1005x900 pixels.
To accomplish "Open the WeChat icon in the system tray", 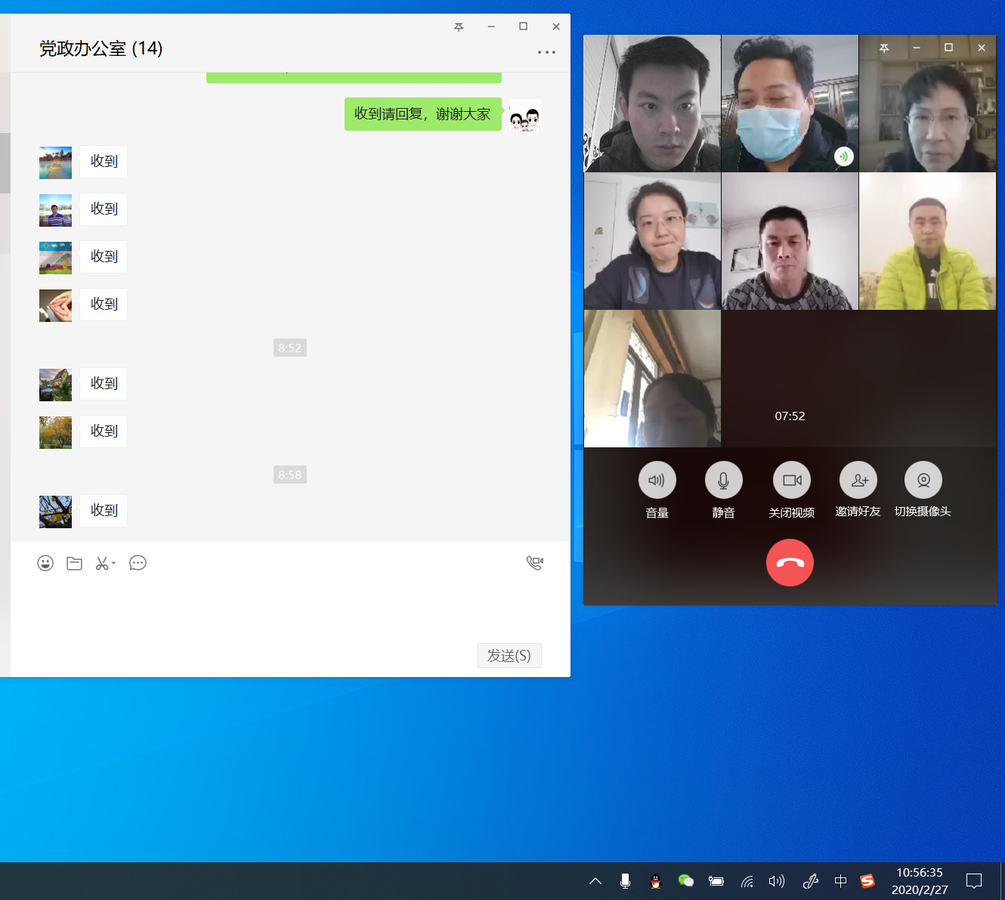I will pyautogui.click(x=686, y=881).
